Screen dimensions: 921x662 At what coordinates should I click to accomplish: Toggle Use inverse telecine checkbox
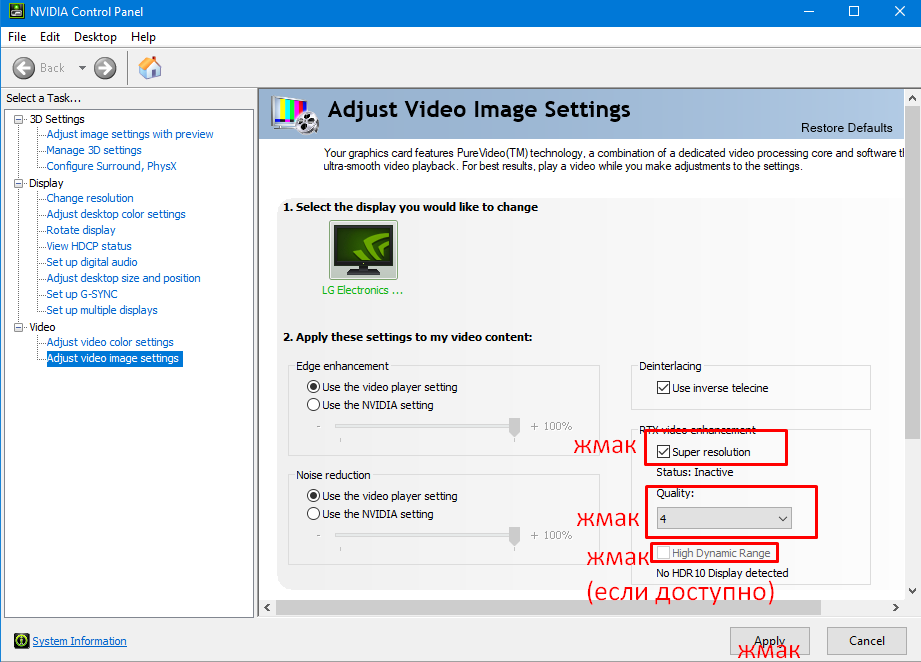click(x=663, y=388)
